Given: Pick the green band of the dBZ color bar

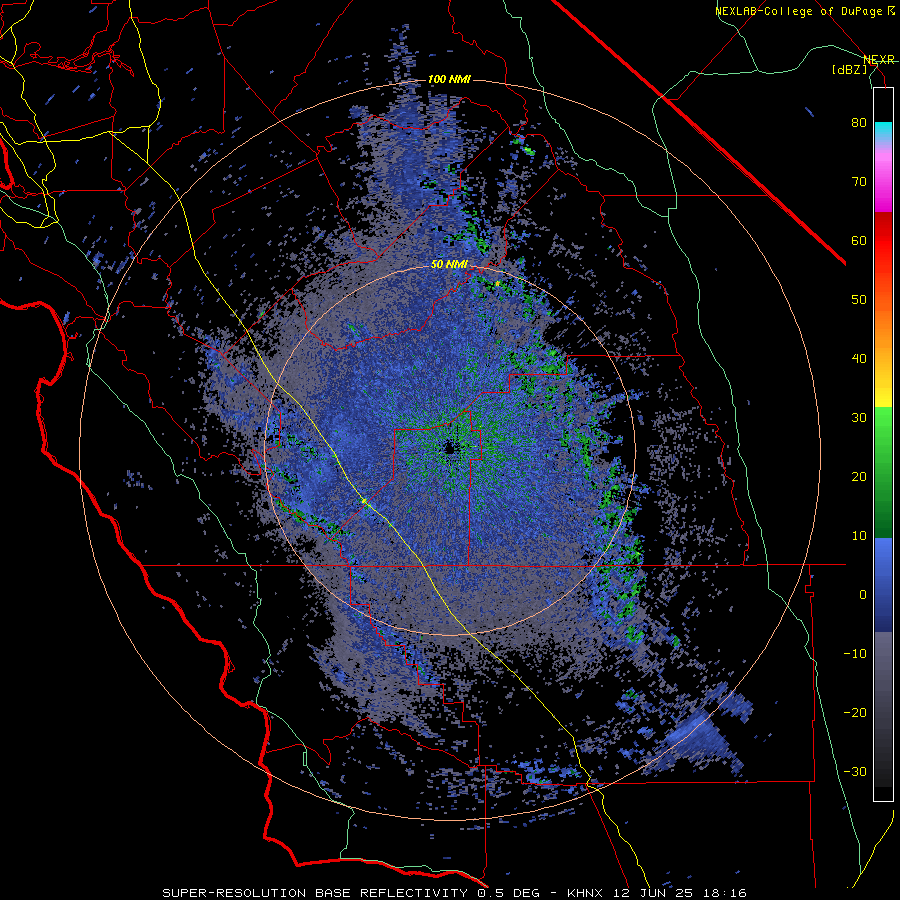Looking at the screenshot, I should 883,472.
